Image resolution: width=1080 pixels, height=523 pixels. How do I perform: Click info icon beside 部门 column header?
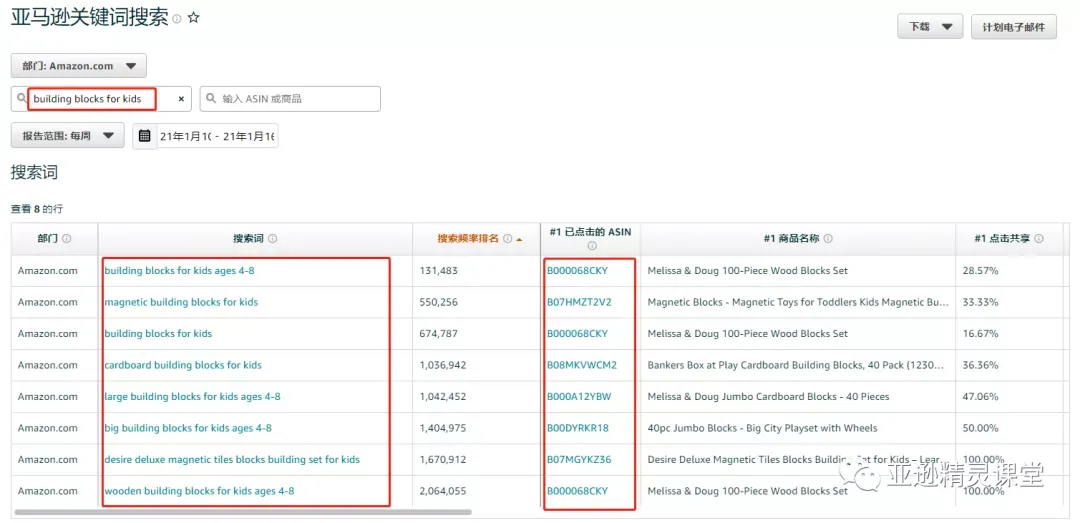pyautogui.click(x=67, y=238)
